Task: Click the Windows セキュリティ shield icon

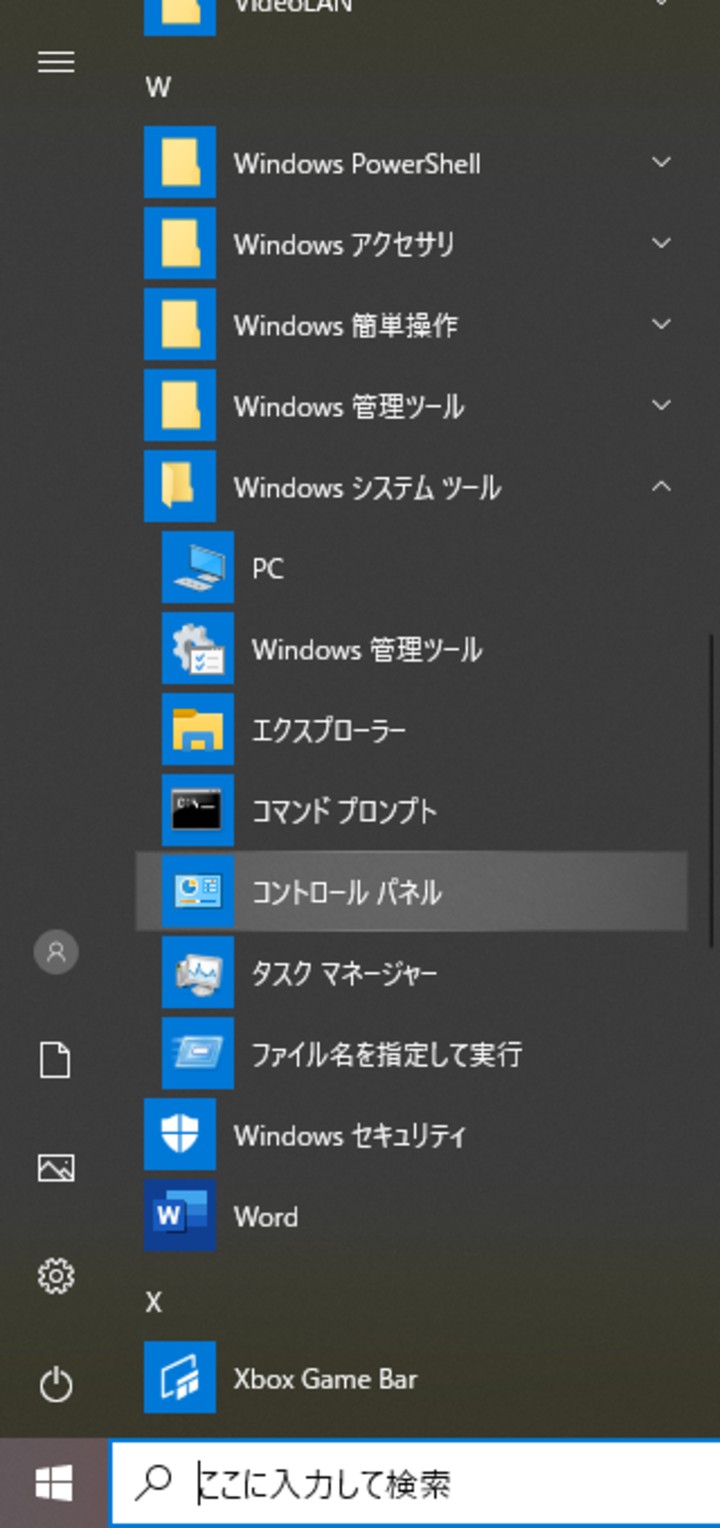Action: click(x=180, y=1134)
